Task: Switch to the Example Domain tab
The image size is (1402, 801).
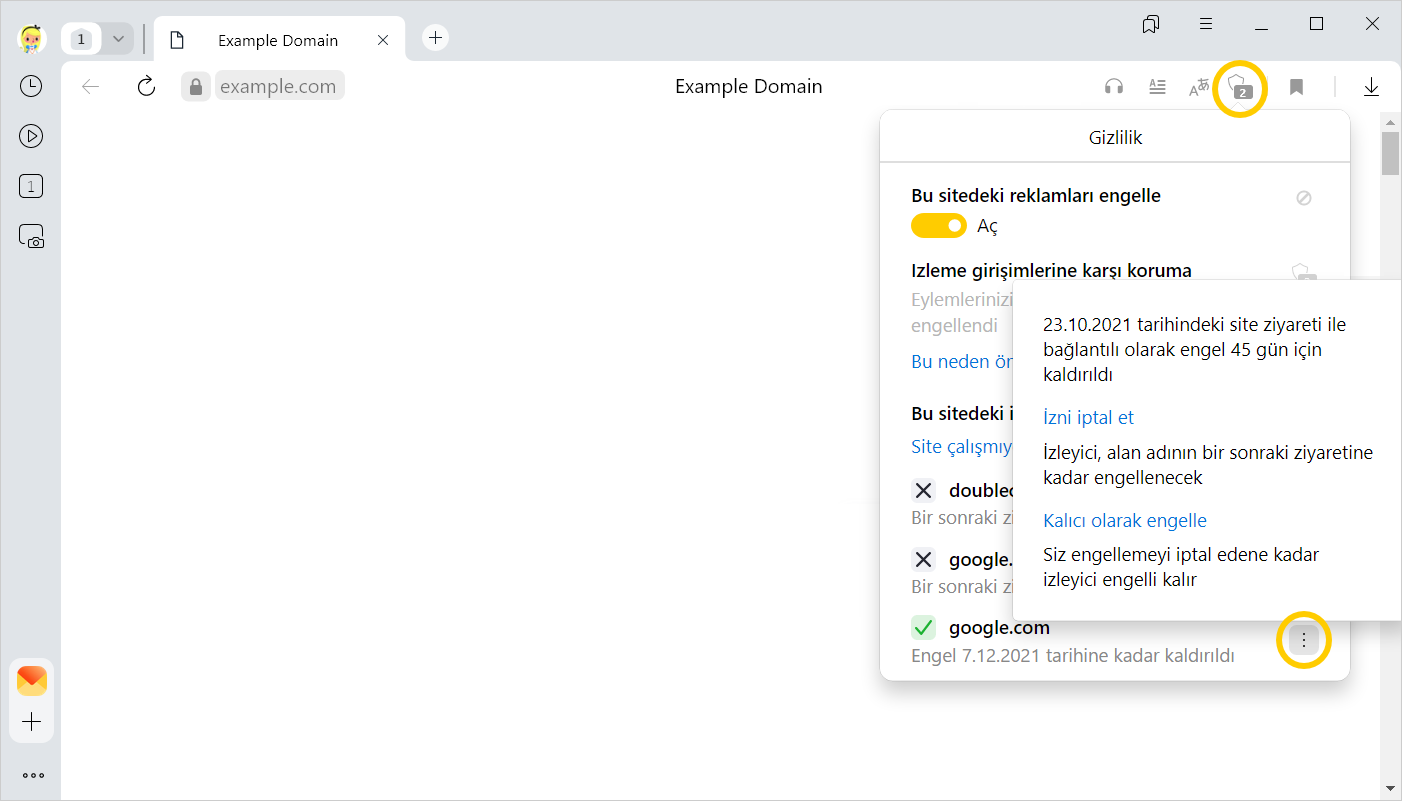Action: coord(277,41)
